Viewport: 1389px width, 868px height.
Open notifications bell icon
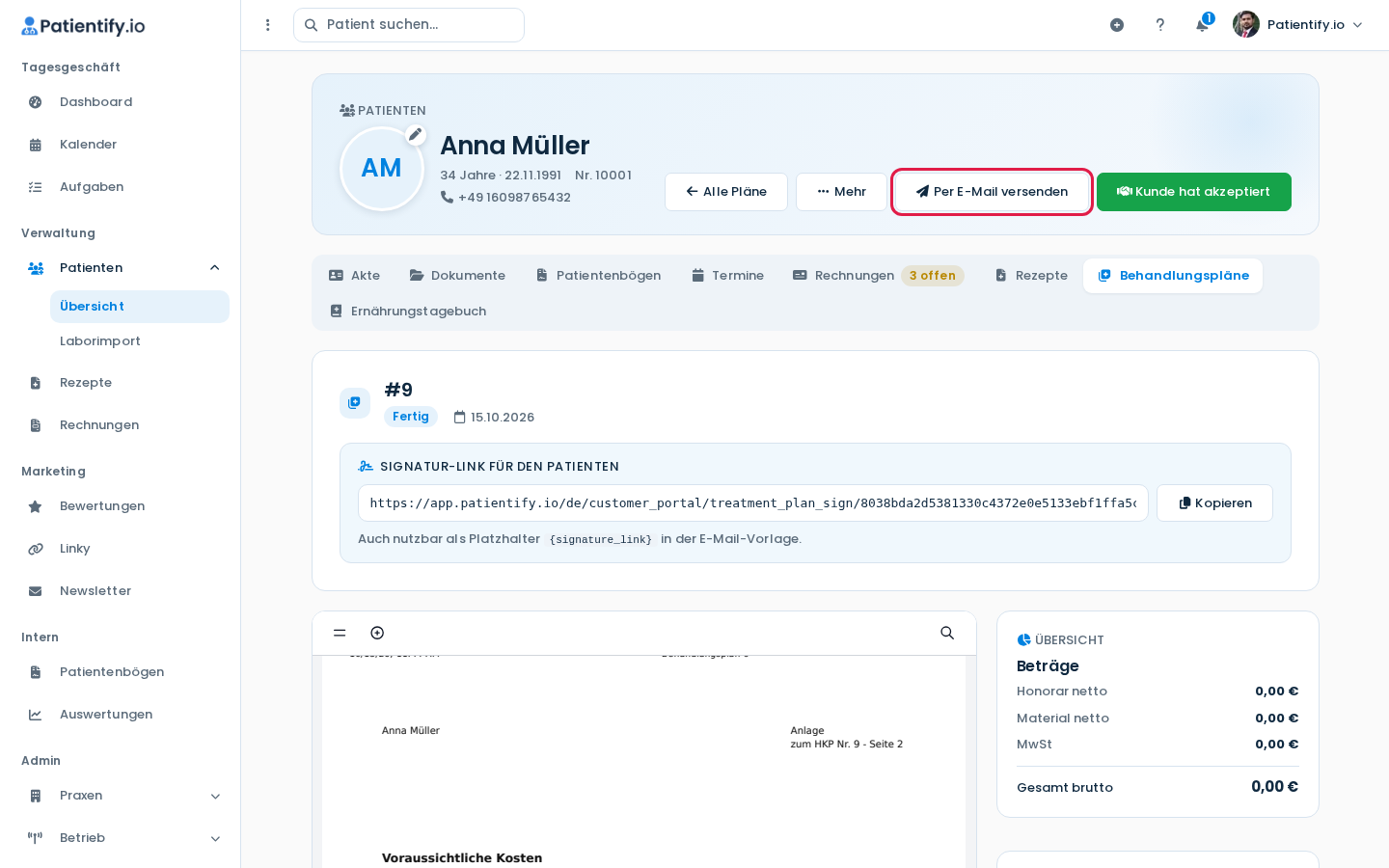tap(1202, 25)
